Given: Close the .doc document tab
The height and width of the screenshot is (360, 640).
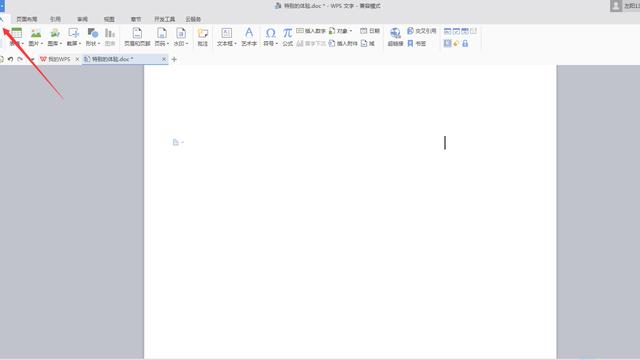Looking at the screenshot, I should pos(164,59).
